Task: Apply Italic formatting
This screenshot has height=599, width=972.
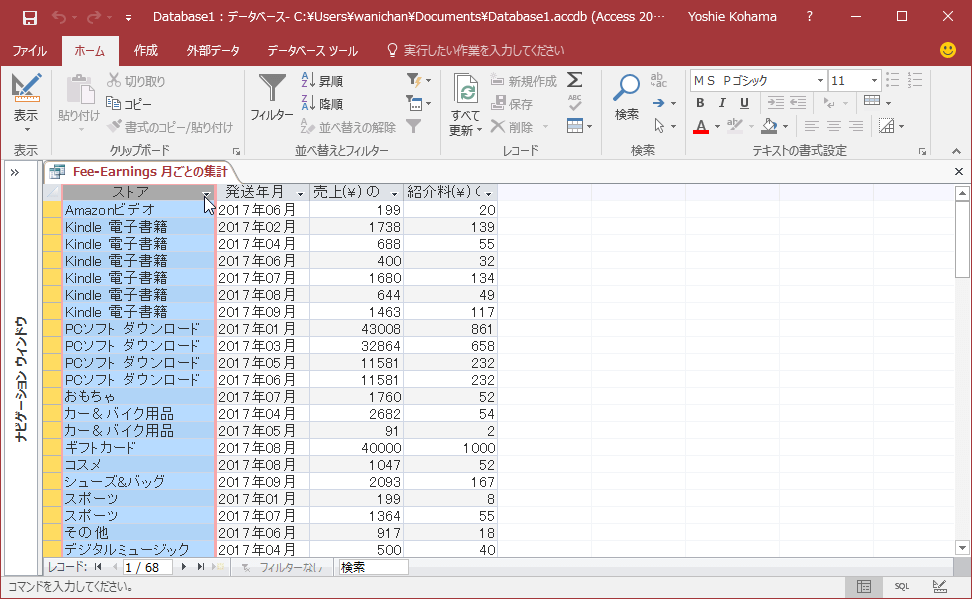Action: (x=722, y=103)
